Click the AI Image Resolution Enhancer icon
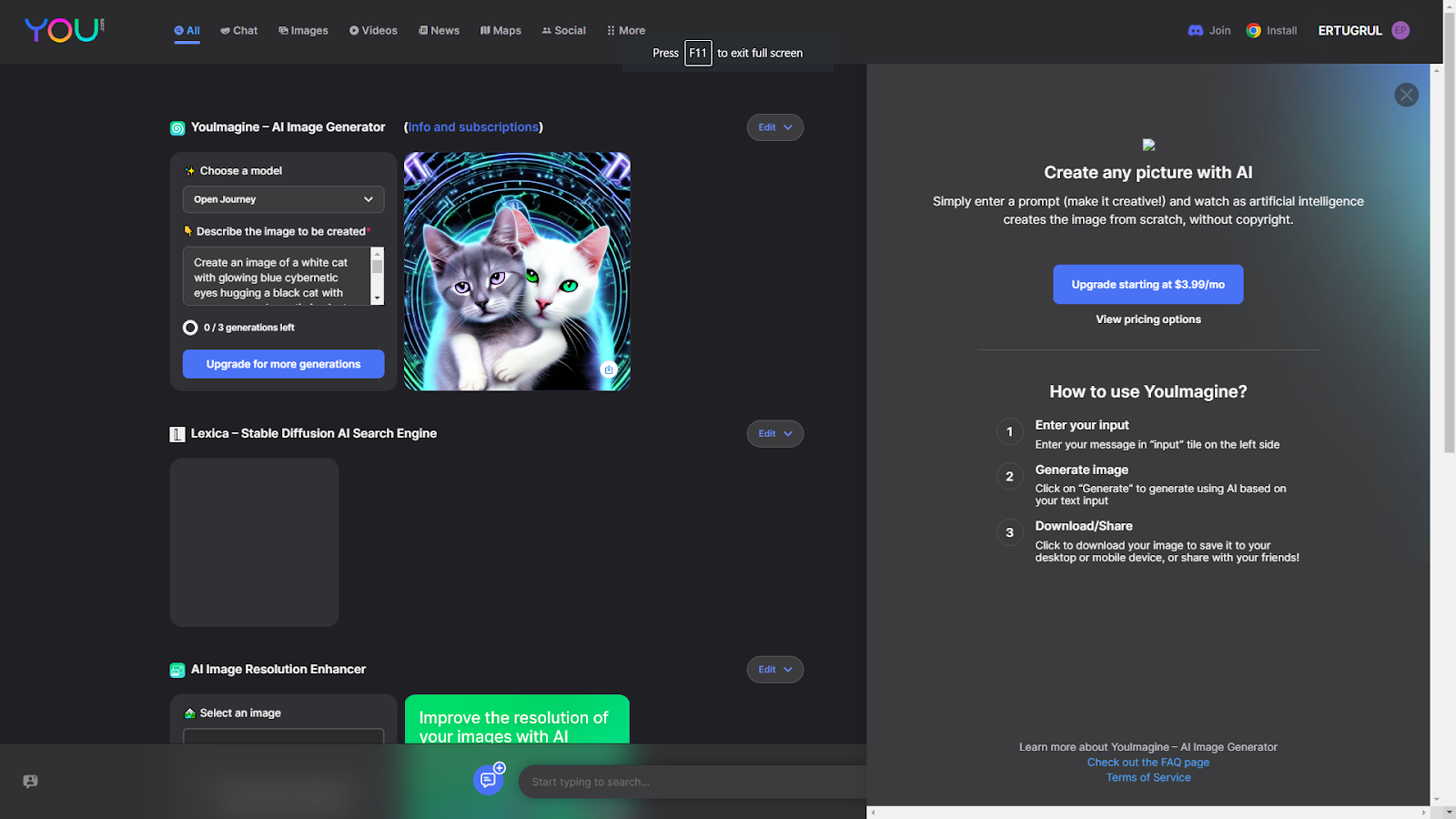 point(177,671)
